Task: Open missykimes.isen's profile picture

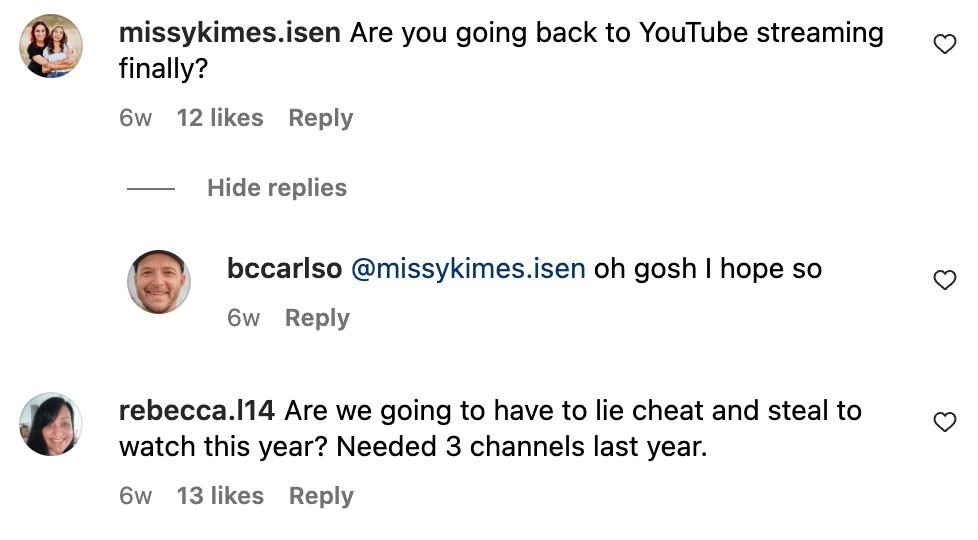Action: click(x=51, y=45)
